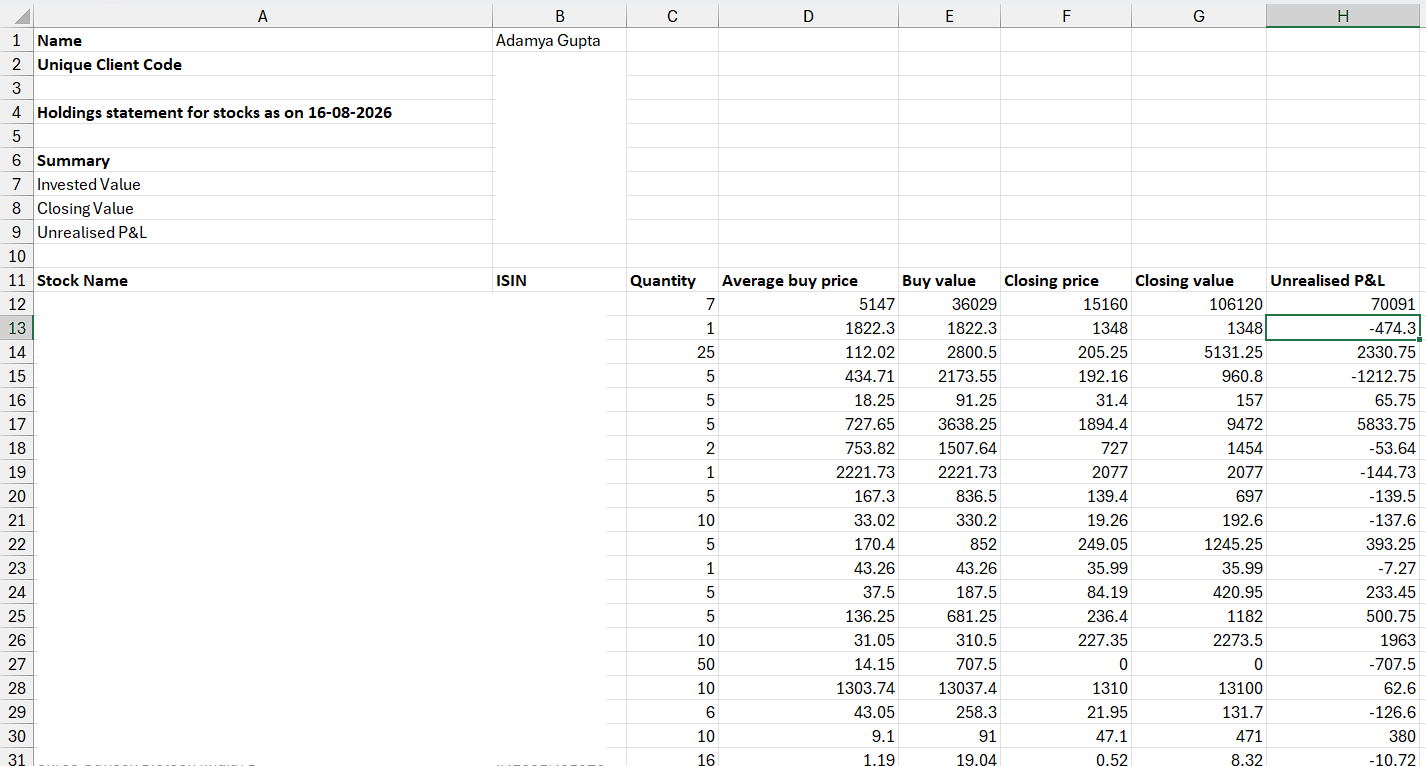This screenshot has height=766, width=1426.
Task: Select row 11 header
Action: point(17,280)
